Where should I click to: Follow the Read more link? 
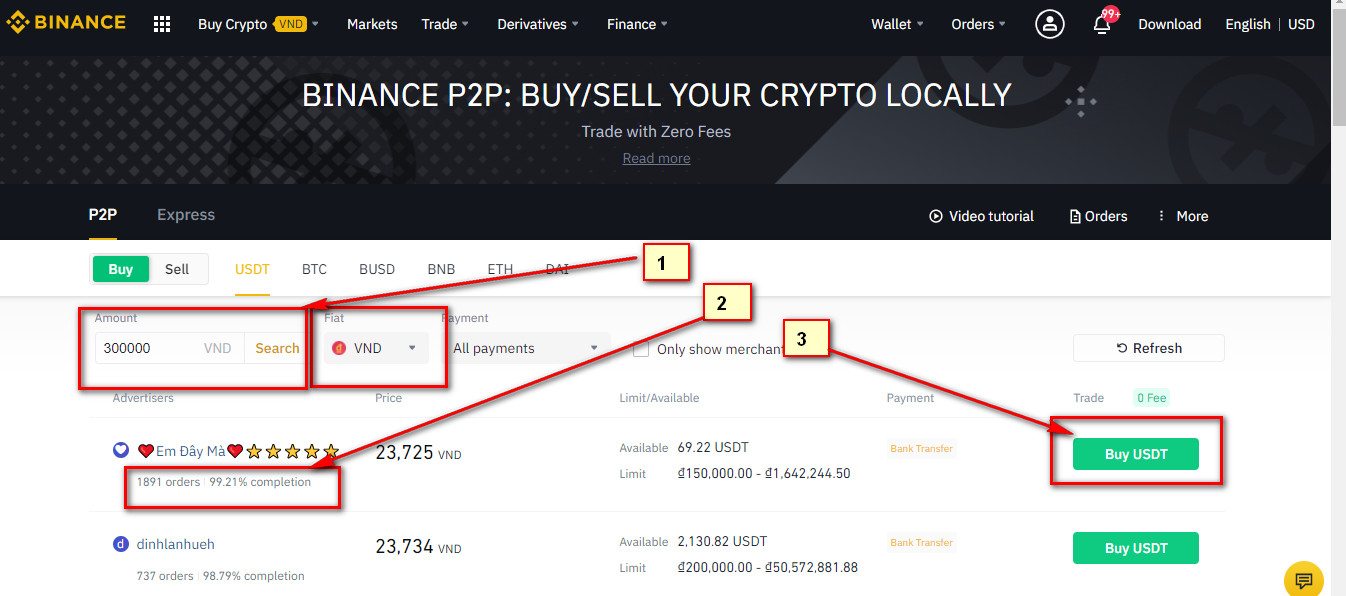pyautogui.click(x=656, y=158)
